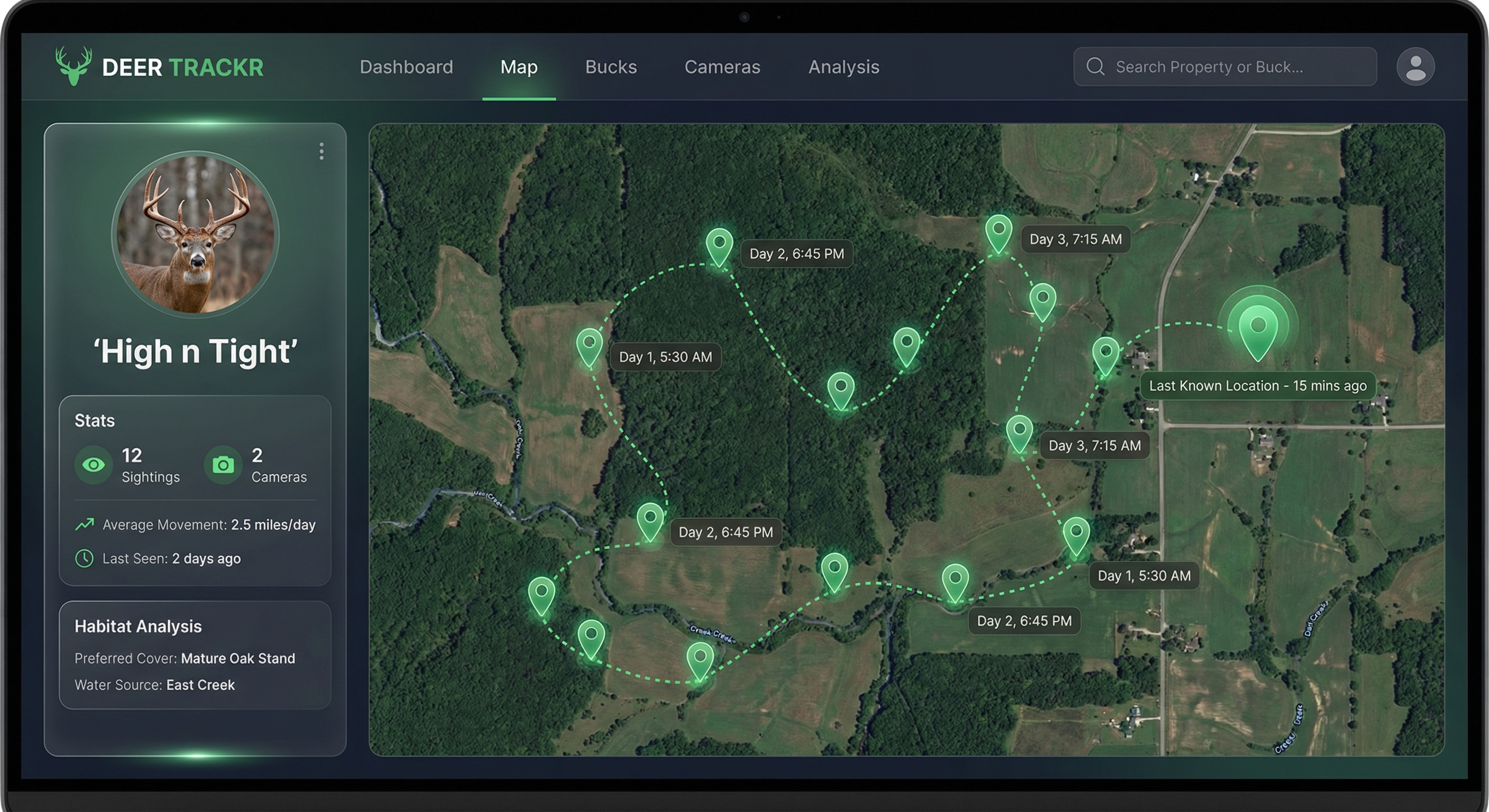Viewport: 1489px width, 812px height.
Task: Click the pin next to top Day 3, 7:15 AM
Action: click(998, 231)
